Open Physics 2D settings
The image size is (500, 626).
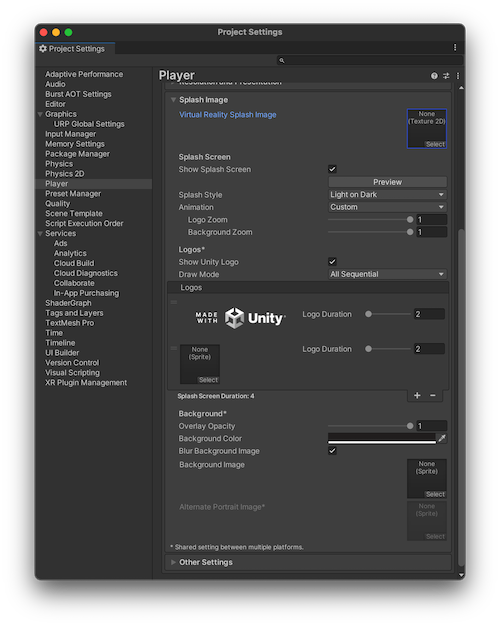tap(65, 174)
